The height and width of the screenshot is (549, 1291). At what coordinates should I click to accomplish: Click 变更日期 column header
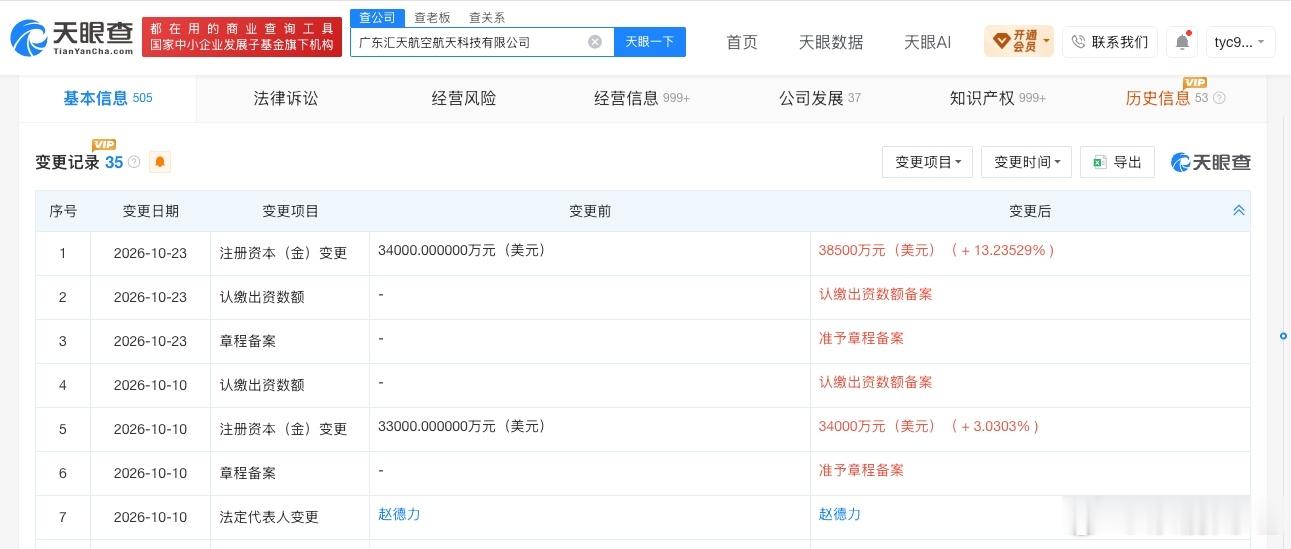pyautogui.click(x=151, y=211)
